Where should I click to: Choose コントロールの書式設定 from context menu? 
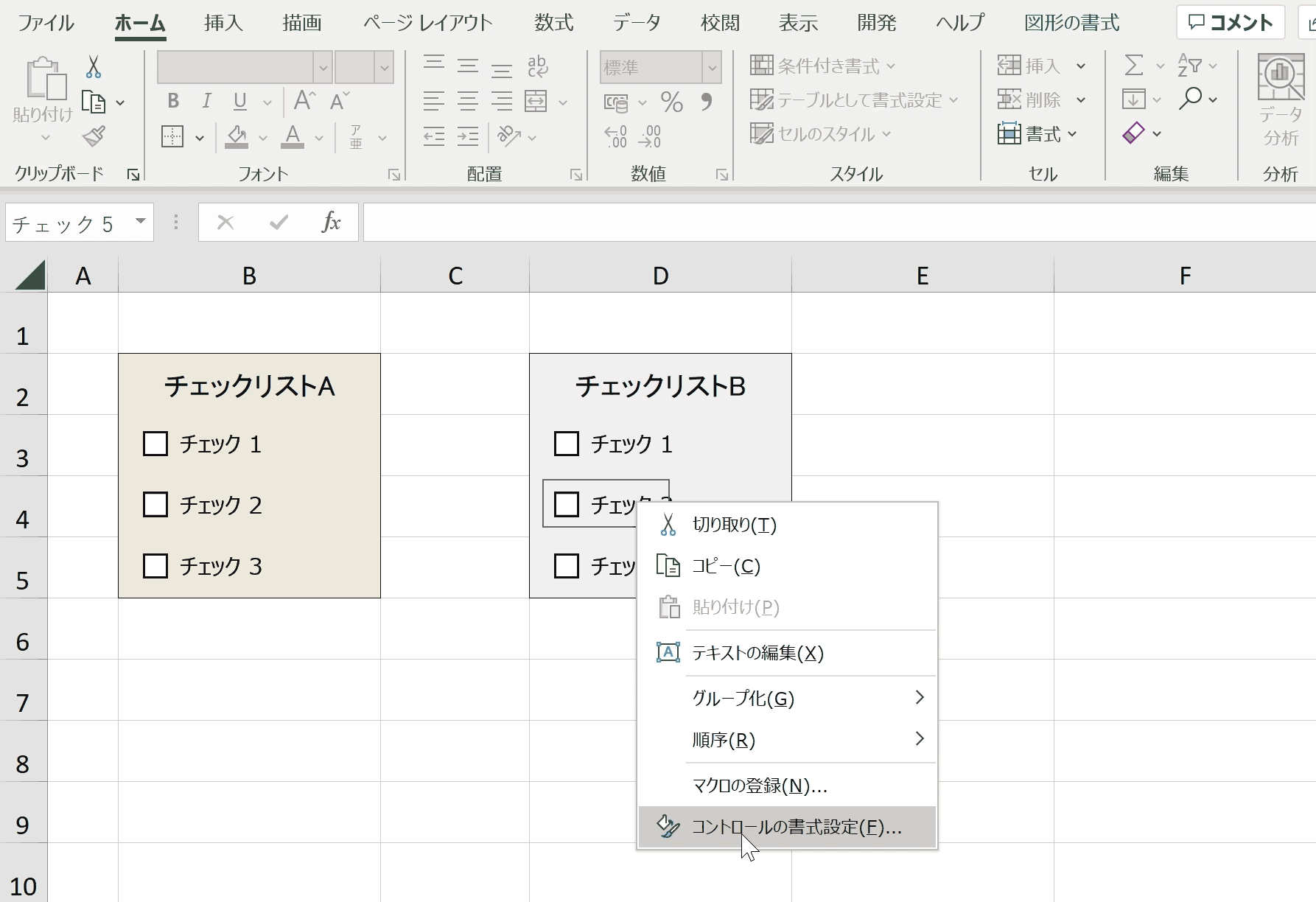(x=787, y=827)
